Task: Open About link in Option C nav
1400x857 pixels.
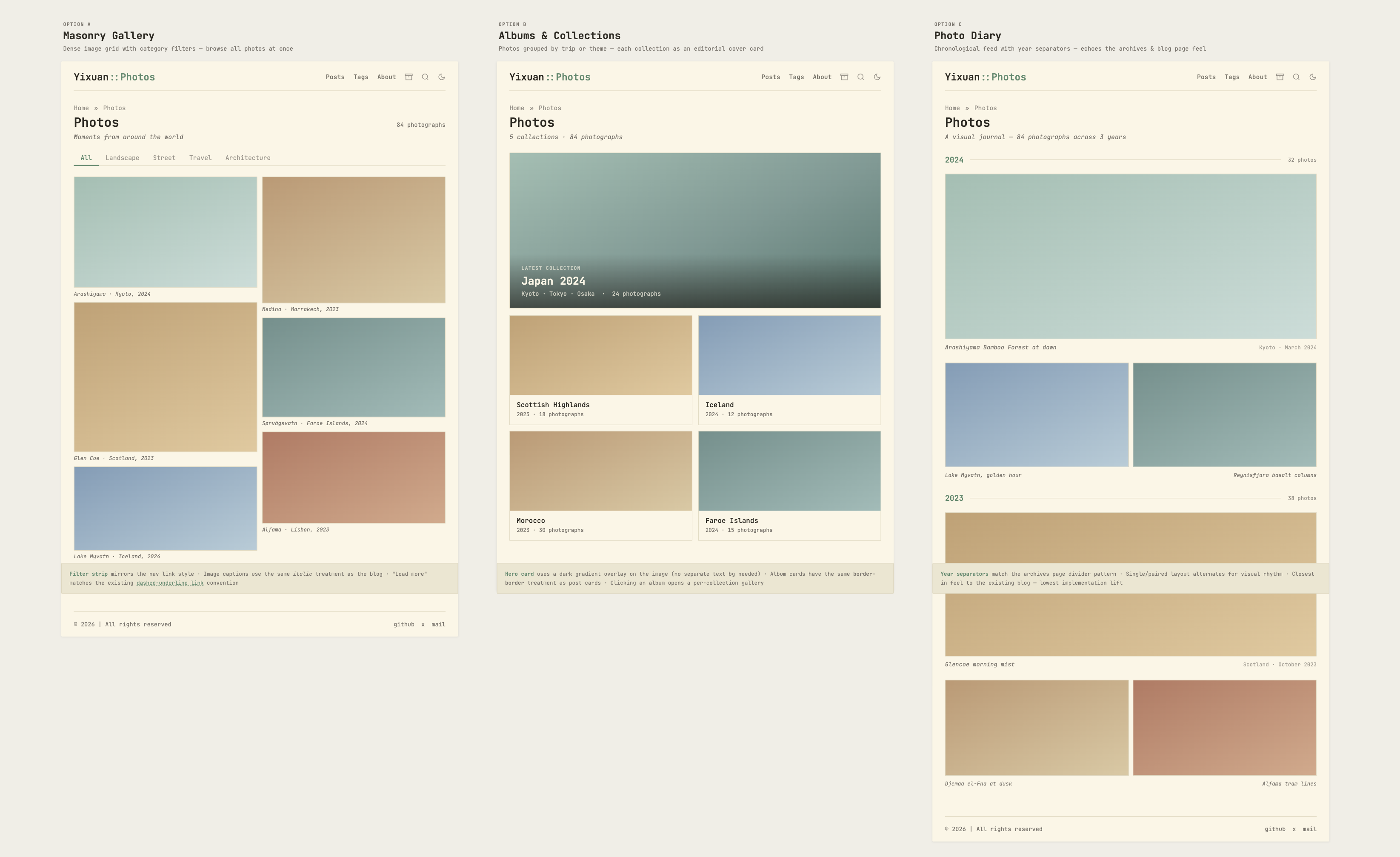Action: [1257, 77]
